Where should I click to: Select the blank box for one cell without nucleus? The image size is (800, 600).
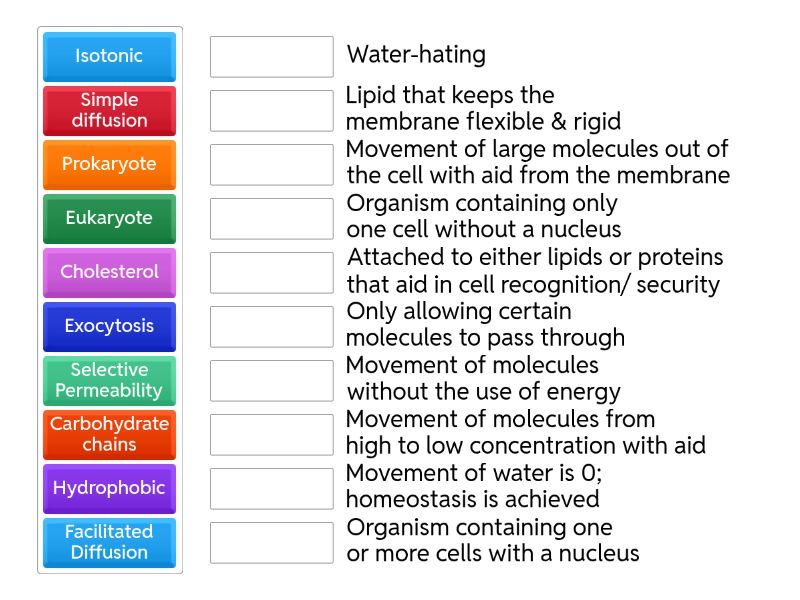[x=271, y=218]
